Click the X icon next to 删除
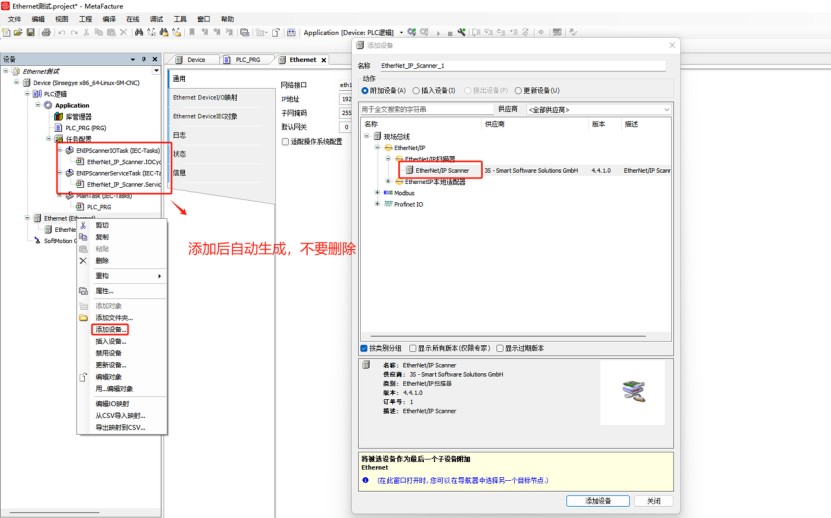This screenshot has width=831, height=518. point(83,260)
